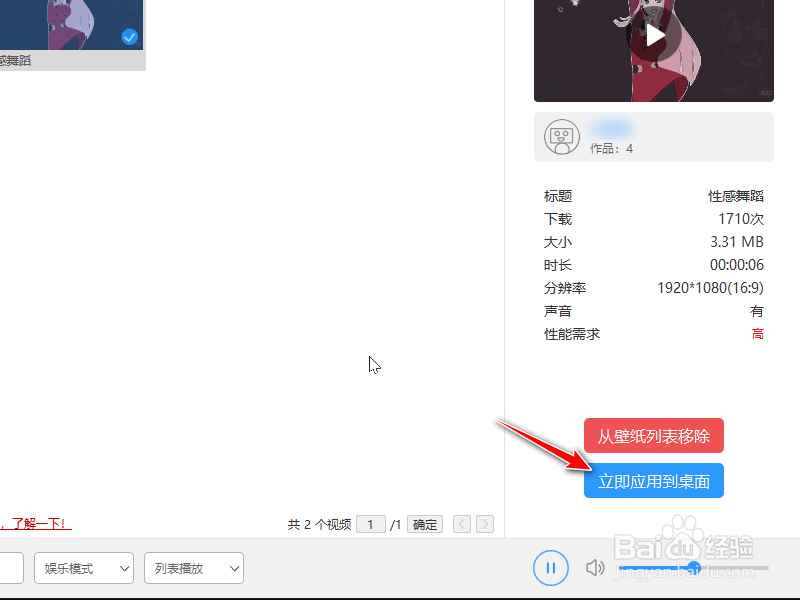Select the dance wallpaper thumbnail
Viewport: 800px width, 600px height.
click(x=71, y=25)
